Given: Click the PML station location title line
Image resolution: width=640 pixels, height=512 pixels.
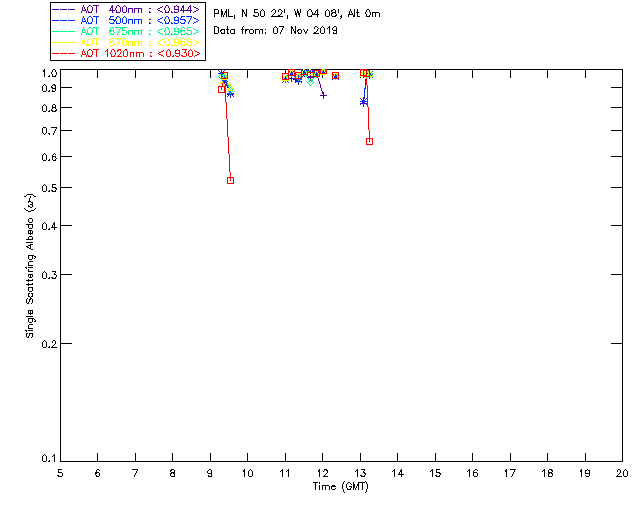Looking at the screenshot, I should tap(297, 13).
